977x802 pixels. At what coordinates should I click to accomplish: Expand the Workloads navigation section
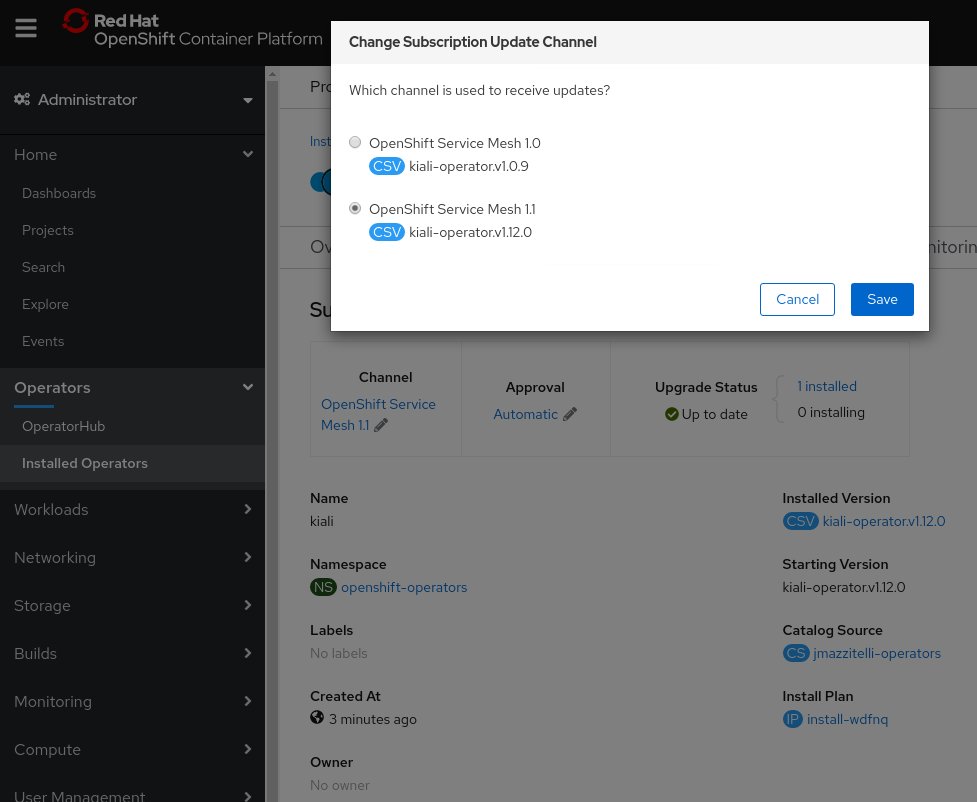[x=132, y=510]
